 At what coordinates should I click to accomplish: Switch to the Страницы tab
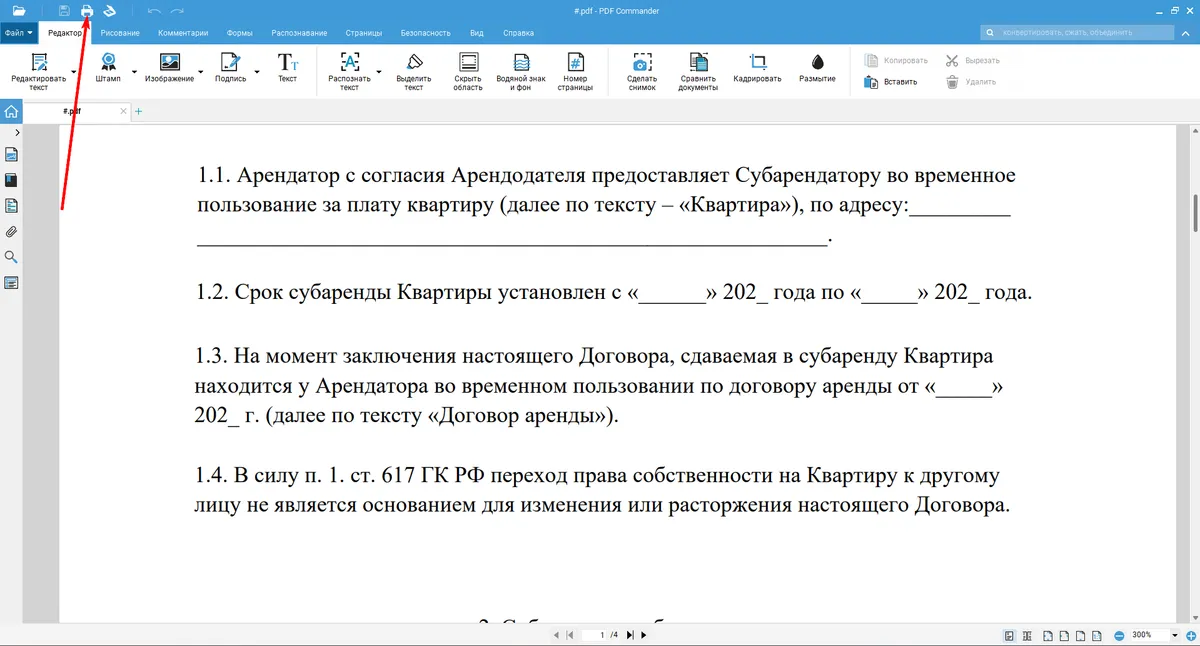(365, 33)
